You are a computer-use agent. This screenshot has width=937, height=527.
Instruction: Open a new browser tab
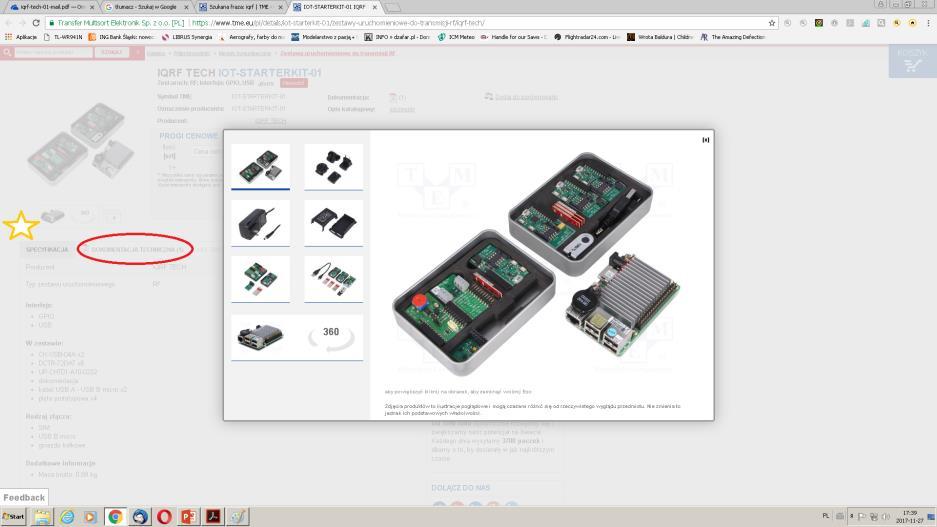(x=393, y=7)
